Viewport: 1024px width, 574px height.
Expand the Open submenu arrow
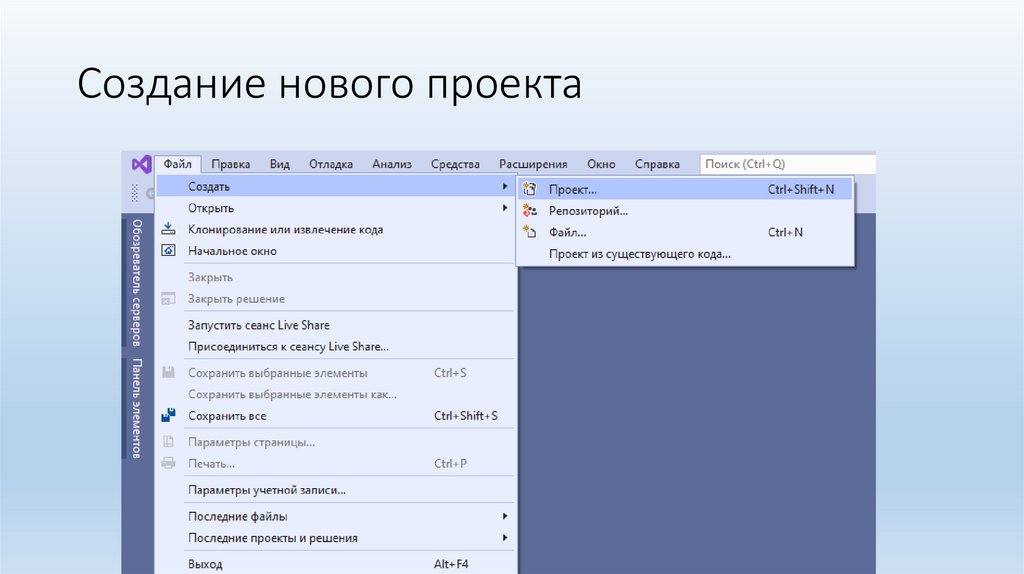[x=505, y=208]
